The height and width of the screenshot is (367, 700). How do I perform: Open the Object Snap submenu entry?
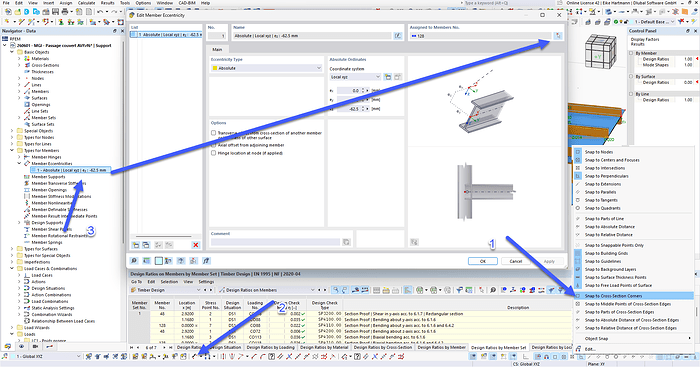pyautogui.click(x=633, y=338)
